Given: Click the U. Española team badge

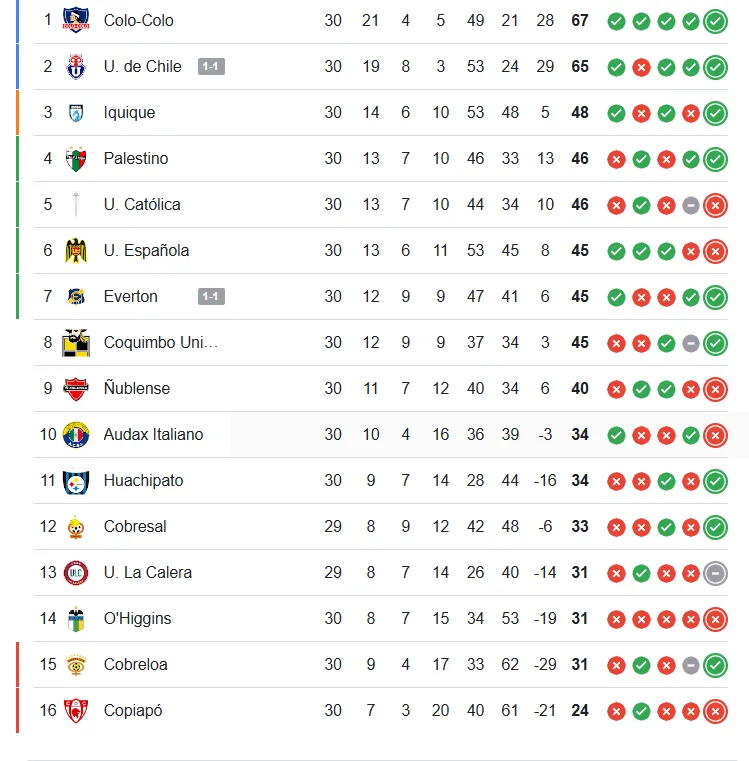Looking at the screenshot, I should 76,250.
